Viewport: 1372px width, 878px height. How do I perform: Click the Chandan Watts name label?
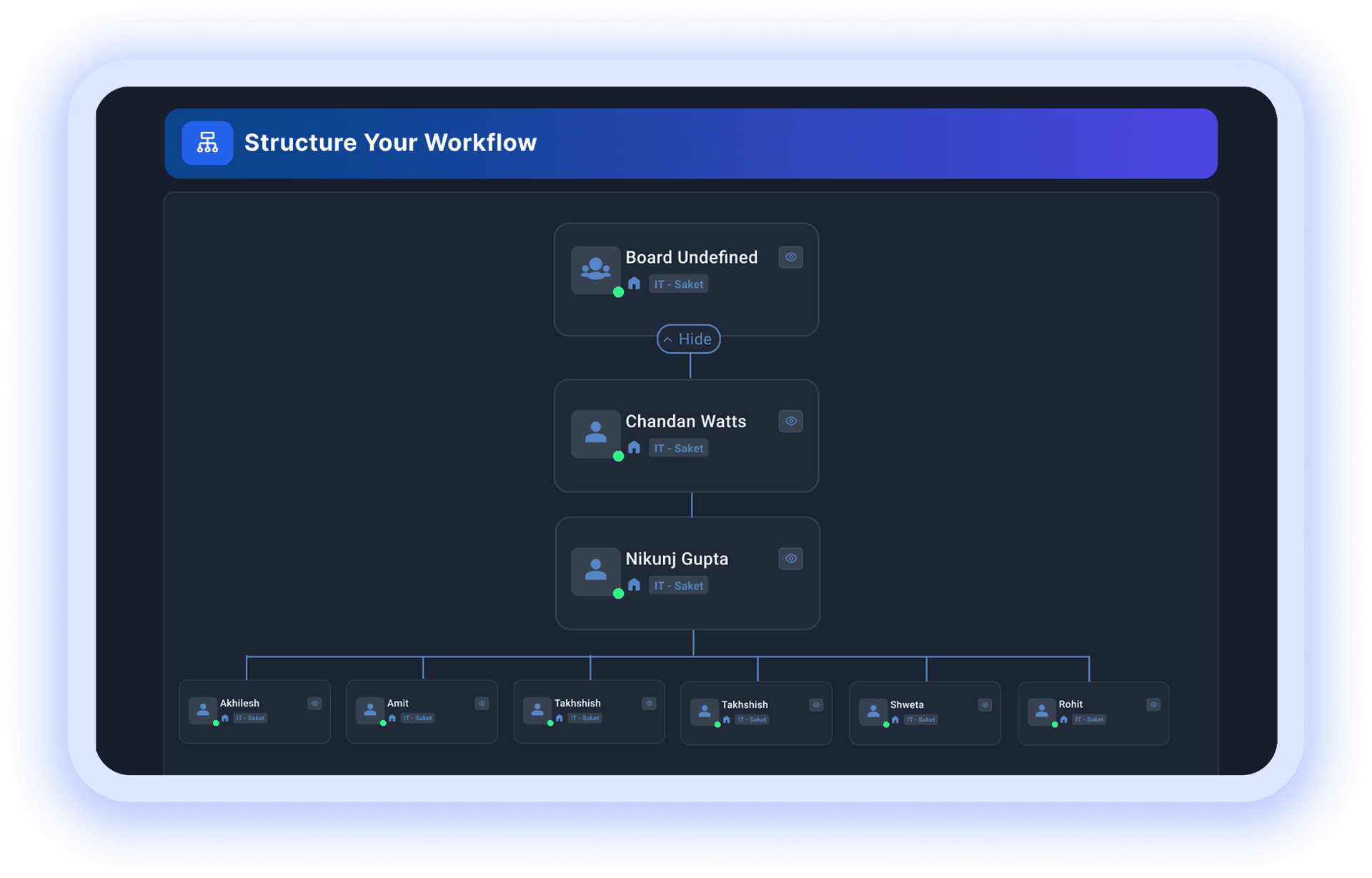(x=685, y=421)
